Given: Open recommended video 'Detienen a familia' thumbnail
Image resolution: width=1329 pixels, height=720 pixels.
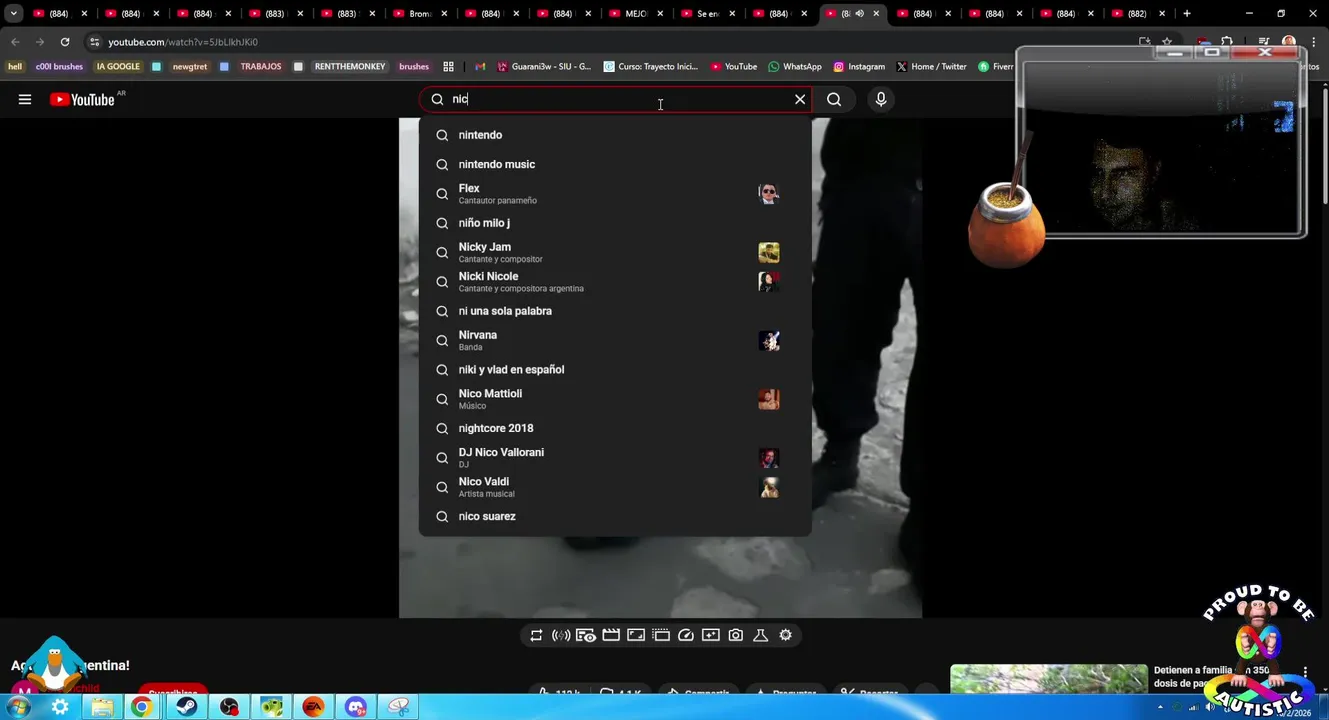Looking at the screenshot, I should click(x=1049, y=679).
